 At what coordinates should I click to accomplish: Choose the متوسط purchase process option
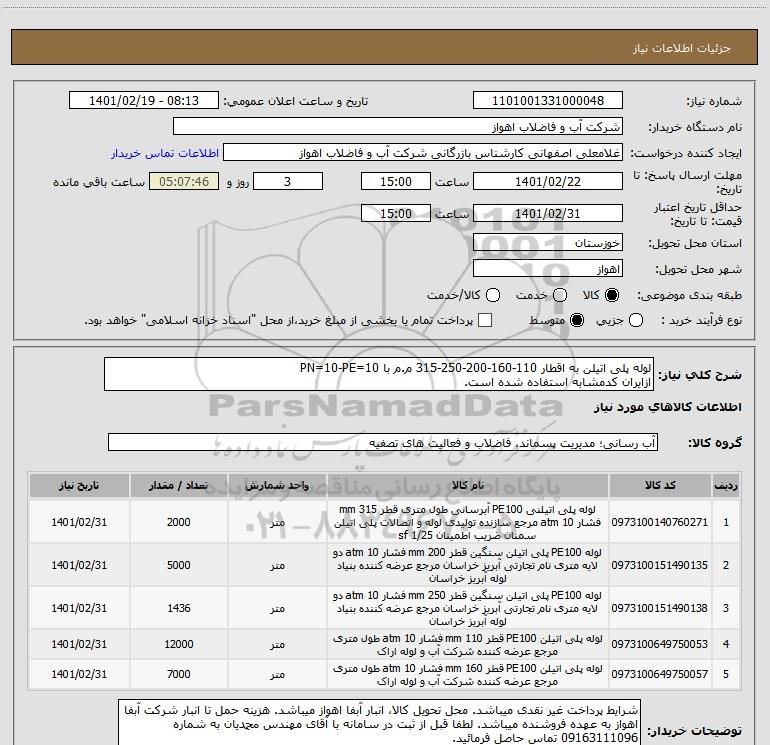point(577,320)
